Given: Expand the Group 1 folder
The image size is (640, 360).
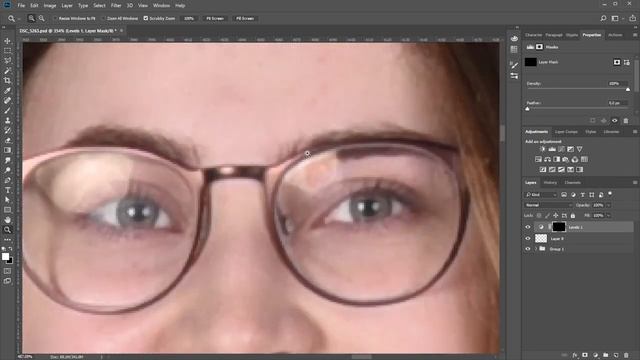Looking at the screenshot, I should pyautogui.click(x=536, y=249).
